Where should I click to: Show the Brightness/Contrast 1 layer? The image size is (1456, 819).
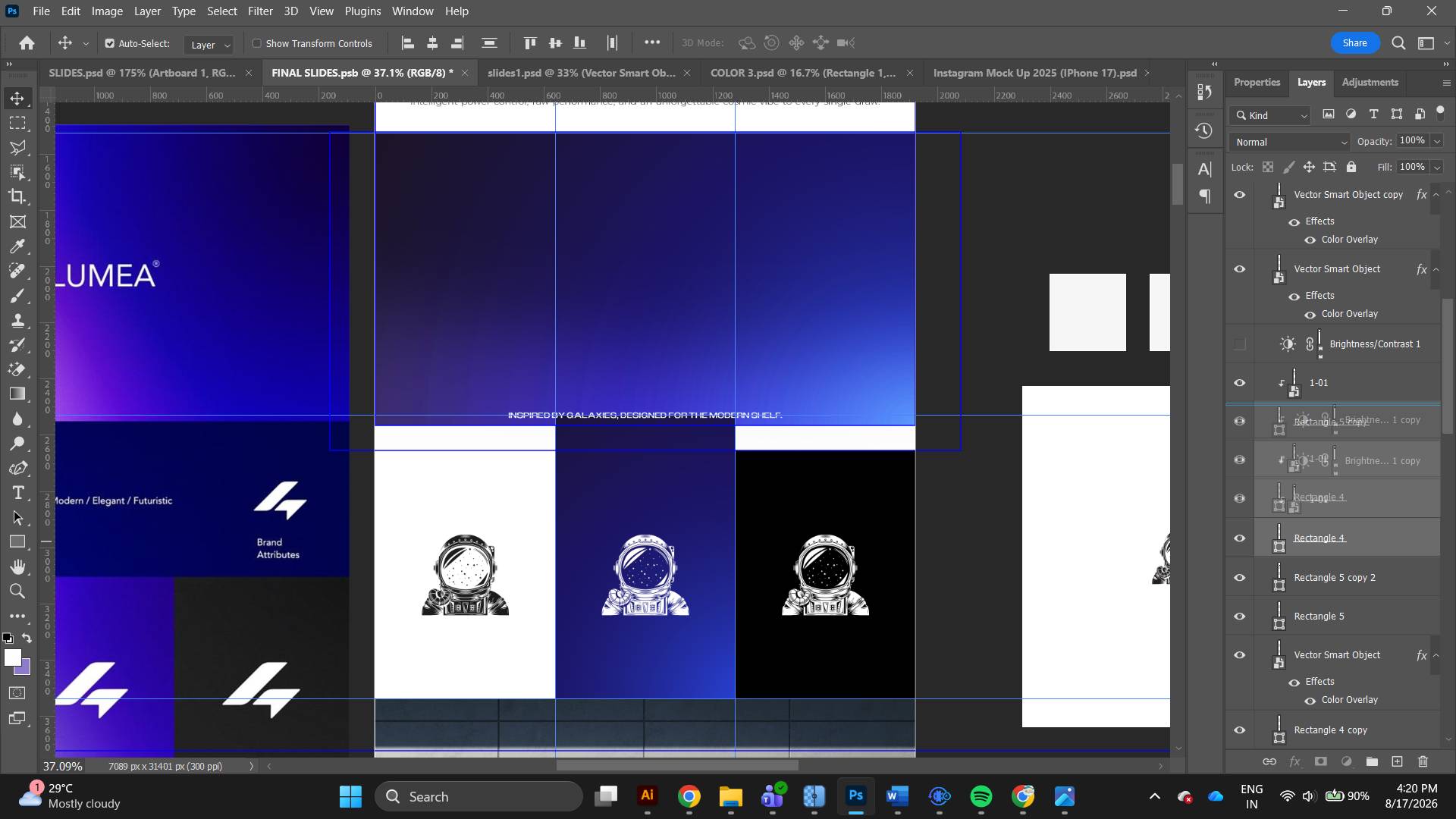tap(1240, 344)
